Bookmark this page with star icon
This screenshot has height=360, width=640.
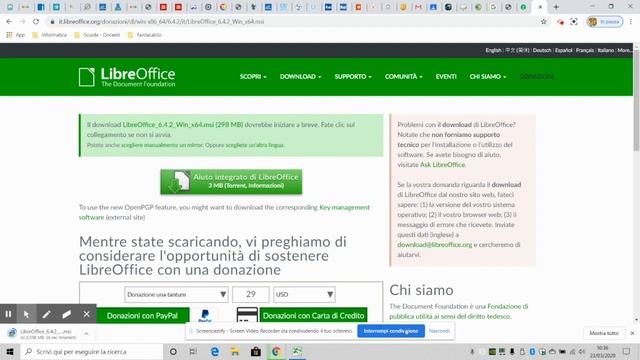[544, 22]
